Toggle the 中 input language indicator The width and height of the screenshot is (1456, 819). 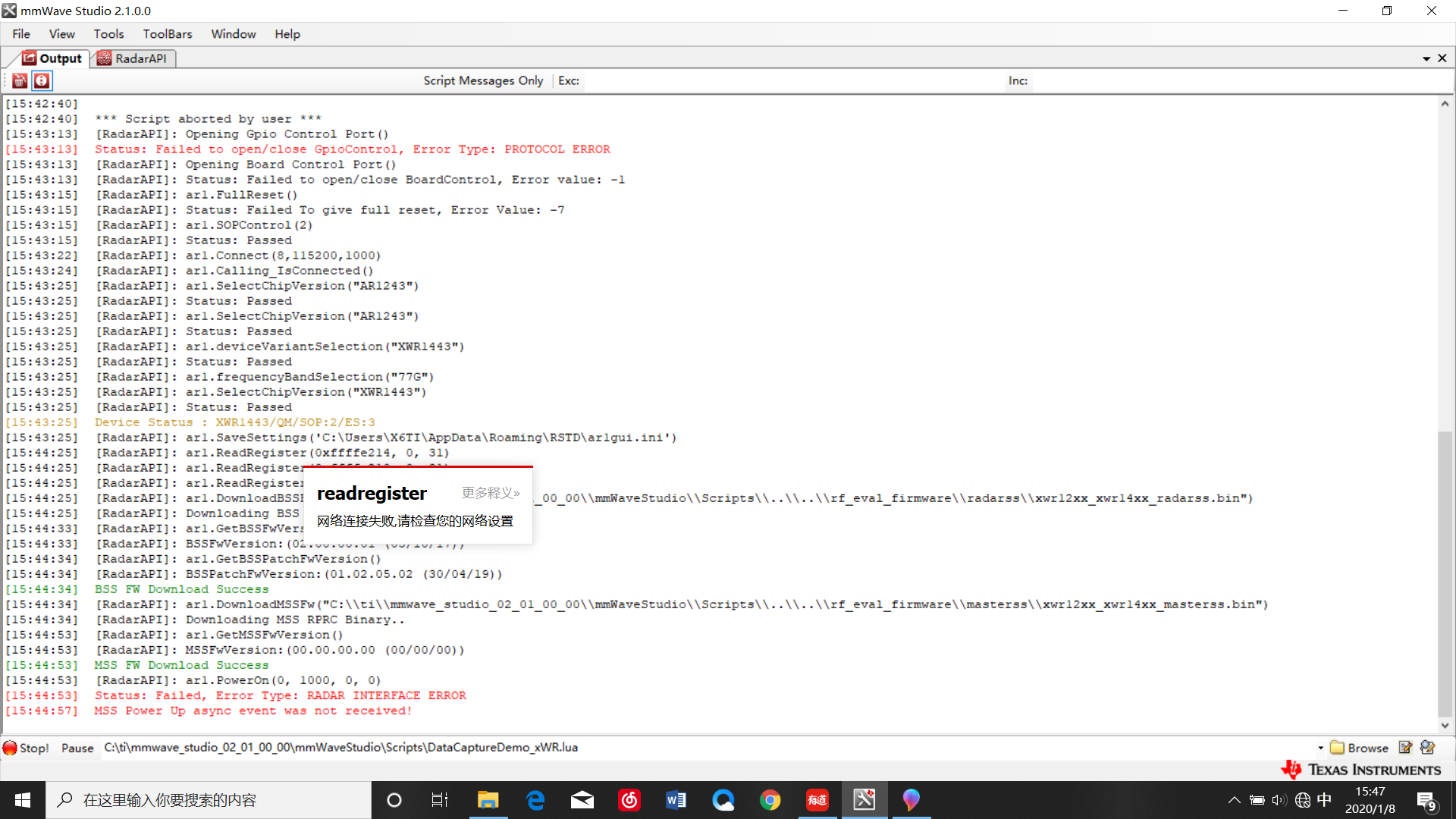(1324, 800)
